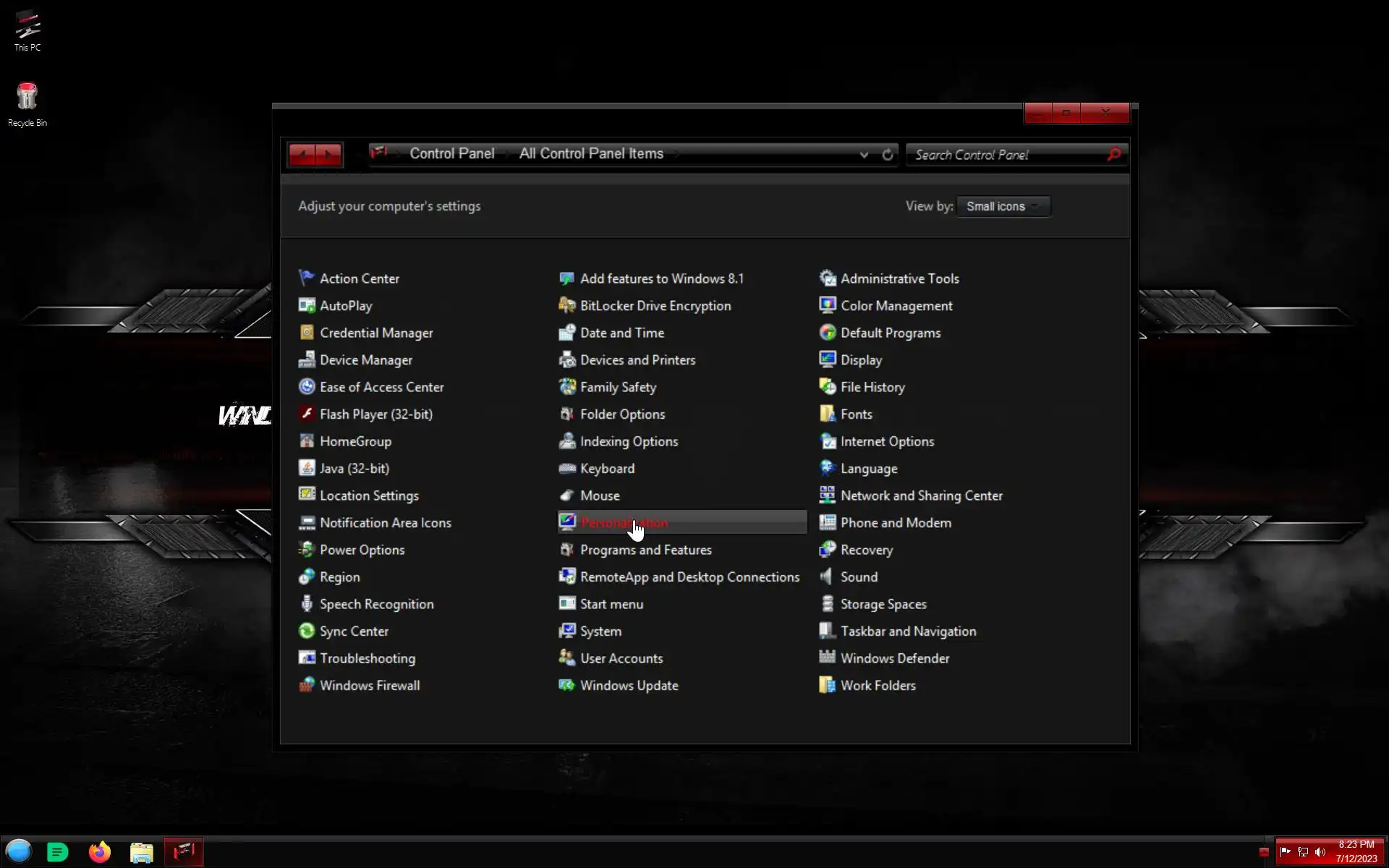Open the Programs and Features link
1389x868 pixels.
645,550
